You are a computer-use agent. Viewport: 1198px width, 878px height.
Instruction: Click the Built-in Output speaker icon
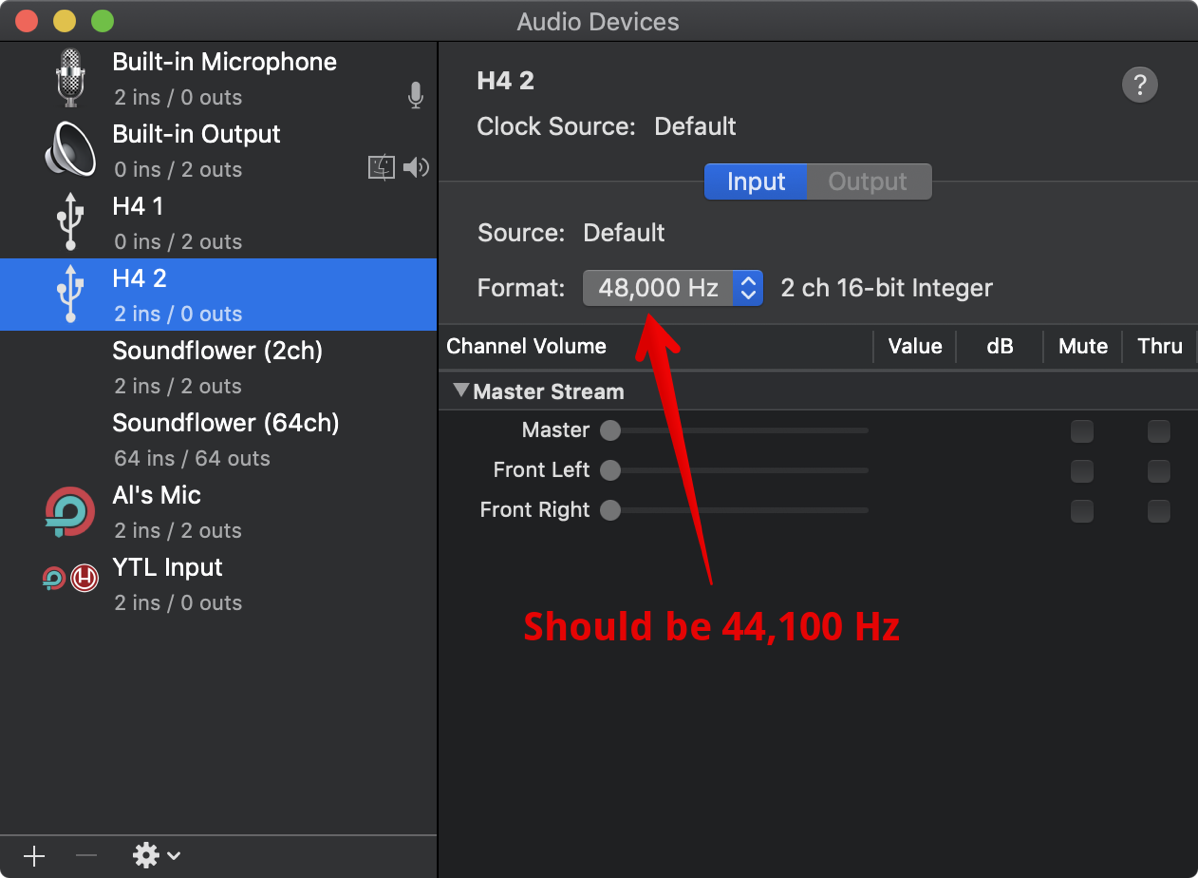tap(70, 150)
